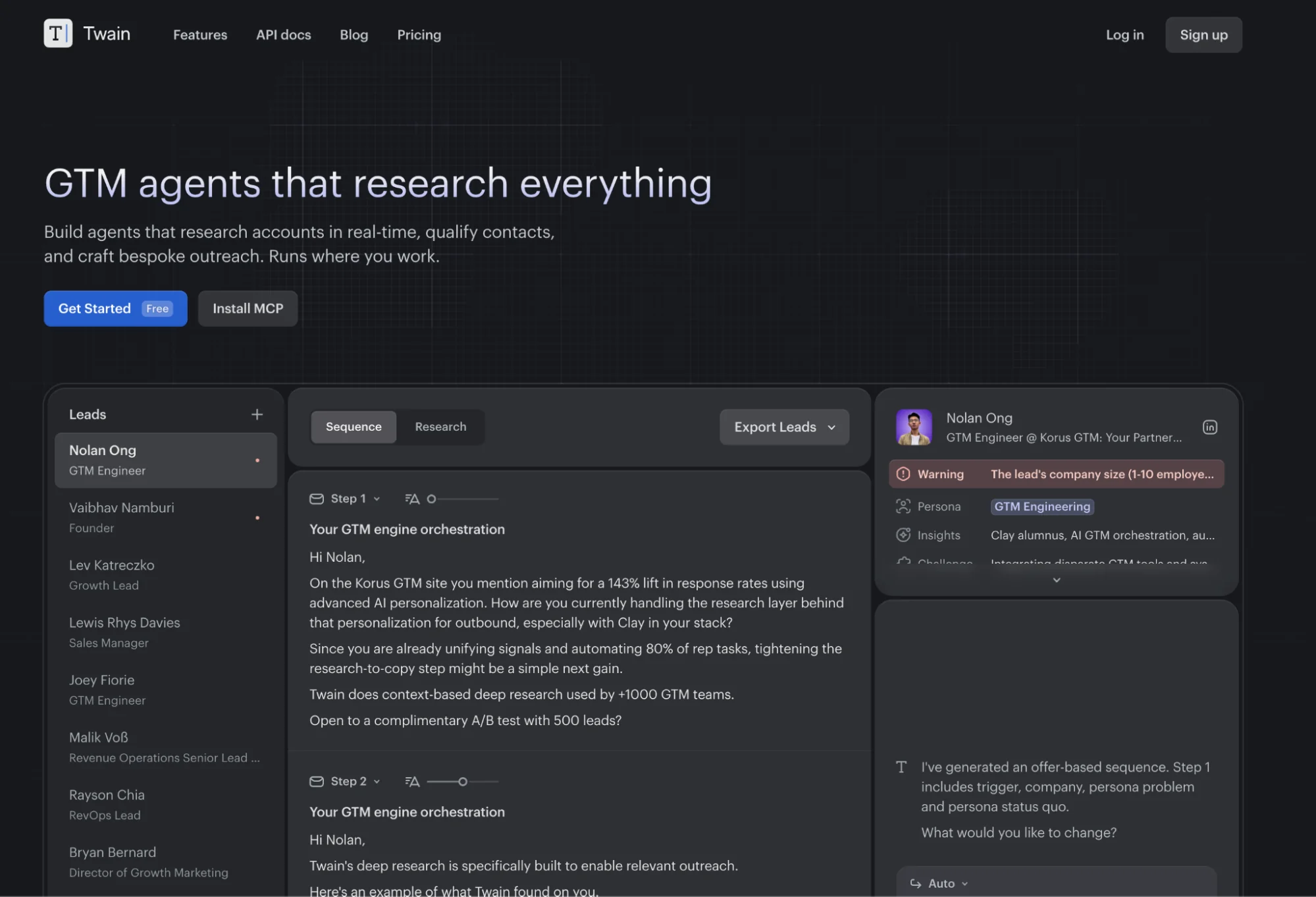
Task: Add a new lead with plus icon
Action: 257,414
